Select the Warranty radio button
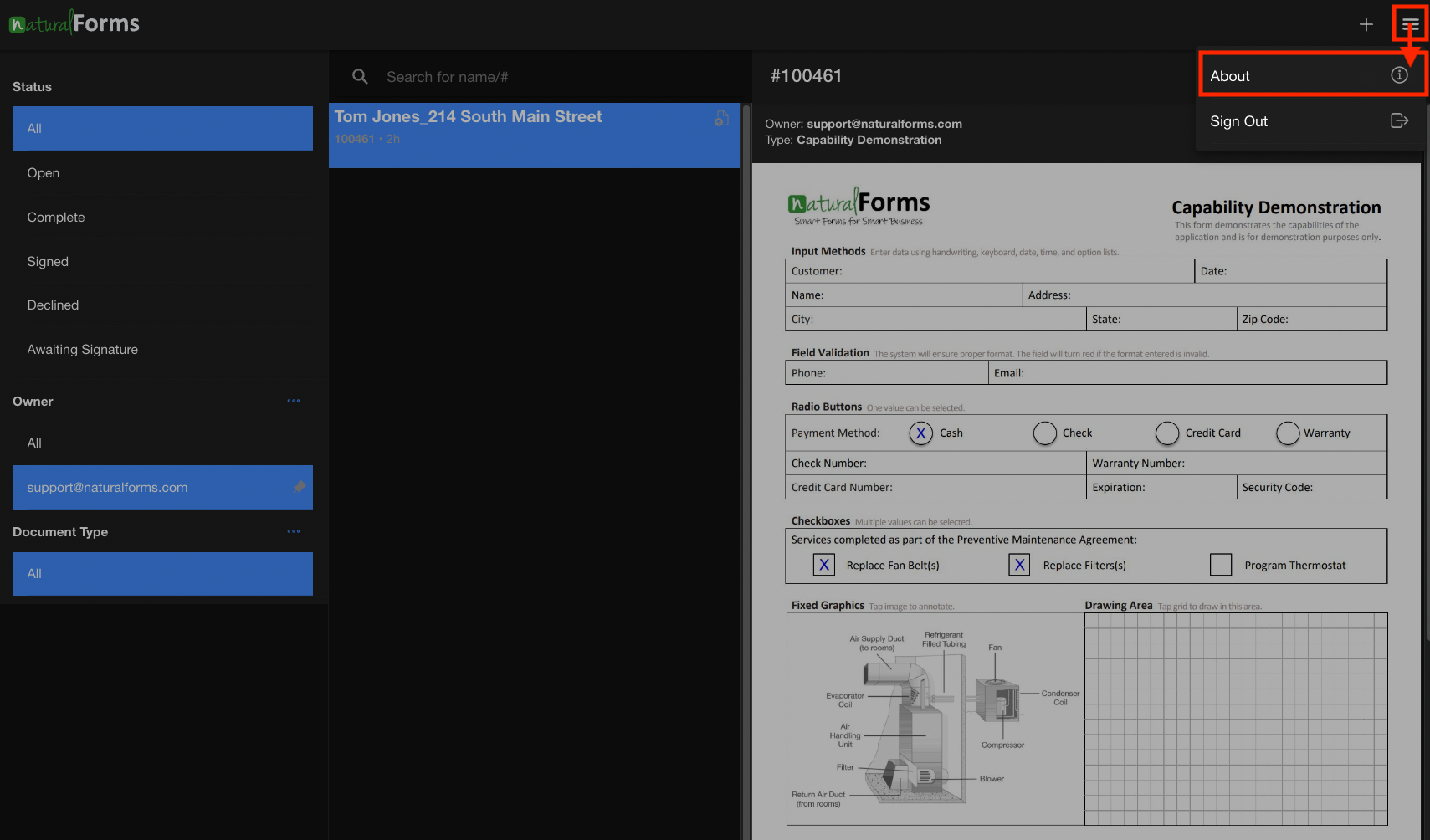1430x840 pixels. click(1288, 433)
